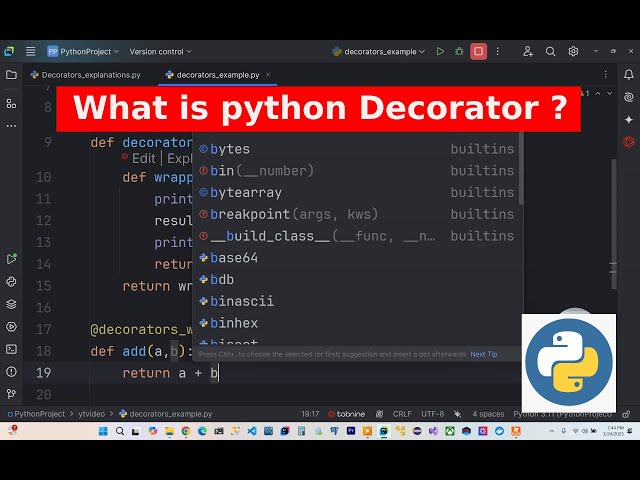Image resolution: width=640 pixels, height=480 pixels.
Task: Expand the decorators_example run configuration selector
Action: tap(378, 51)
